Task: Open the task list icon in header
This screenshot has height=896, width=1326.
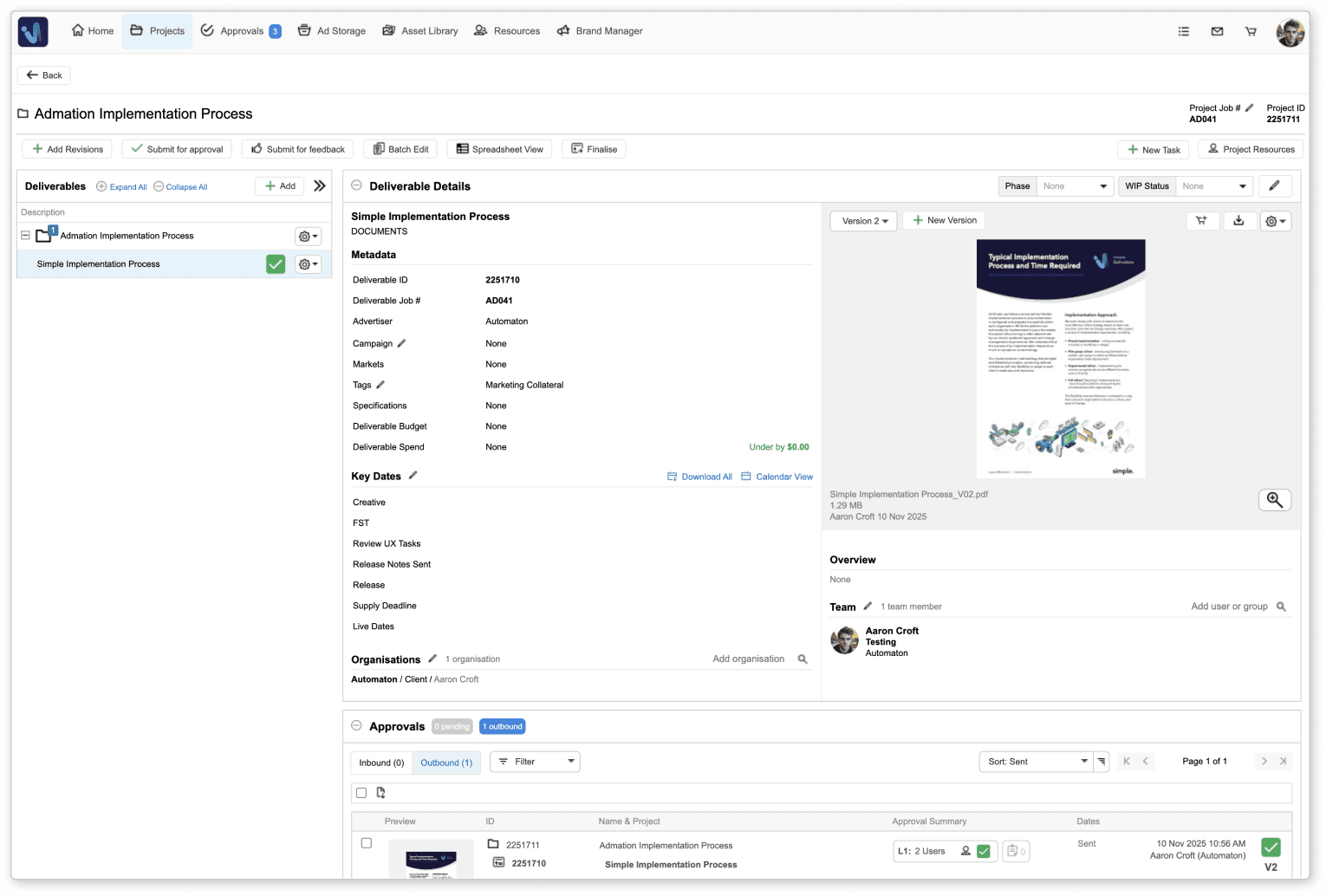Action: tap(1183, 31)
